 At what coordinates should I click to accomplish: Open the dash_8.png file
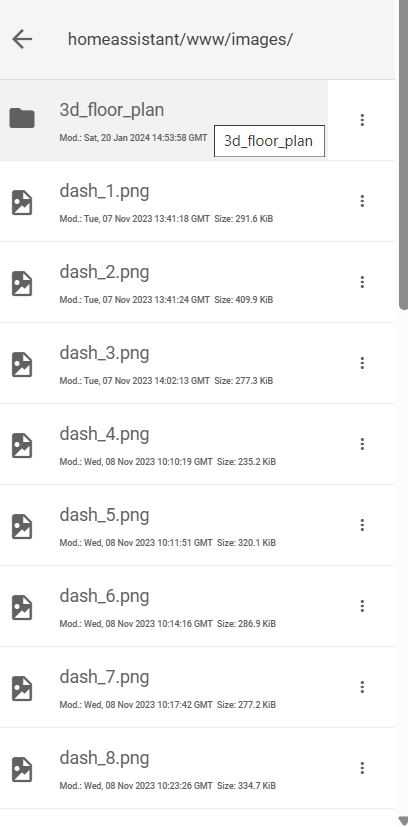pos(197,768)
